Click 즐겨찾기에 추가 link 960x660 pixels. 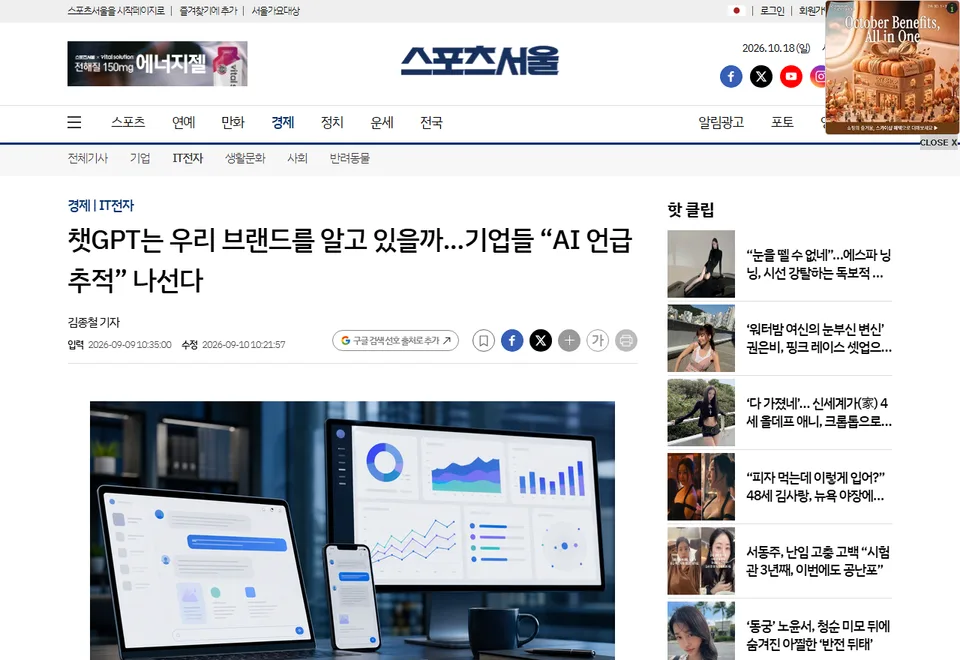click(x=208, y=10)
